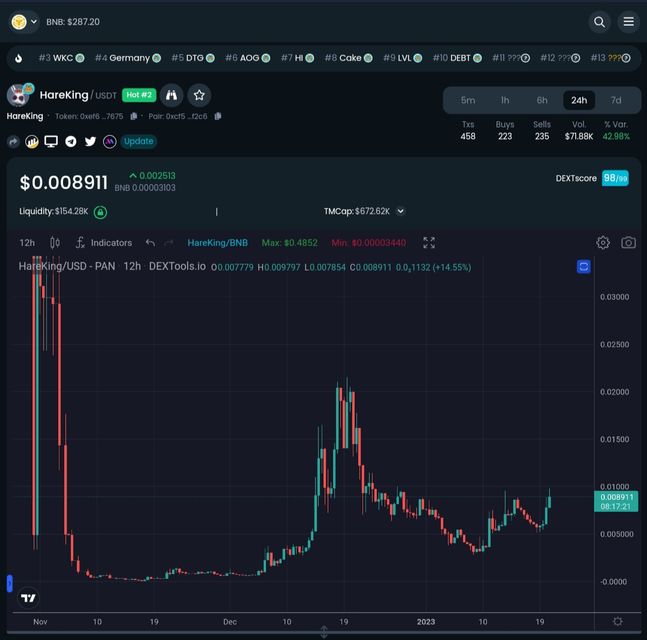
Task: Click the Dec label on time axis
Action: tap(230, 622)
